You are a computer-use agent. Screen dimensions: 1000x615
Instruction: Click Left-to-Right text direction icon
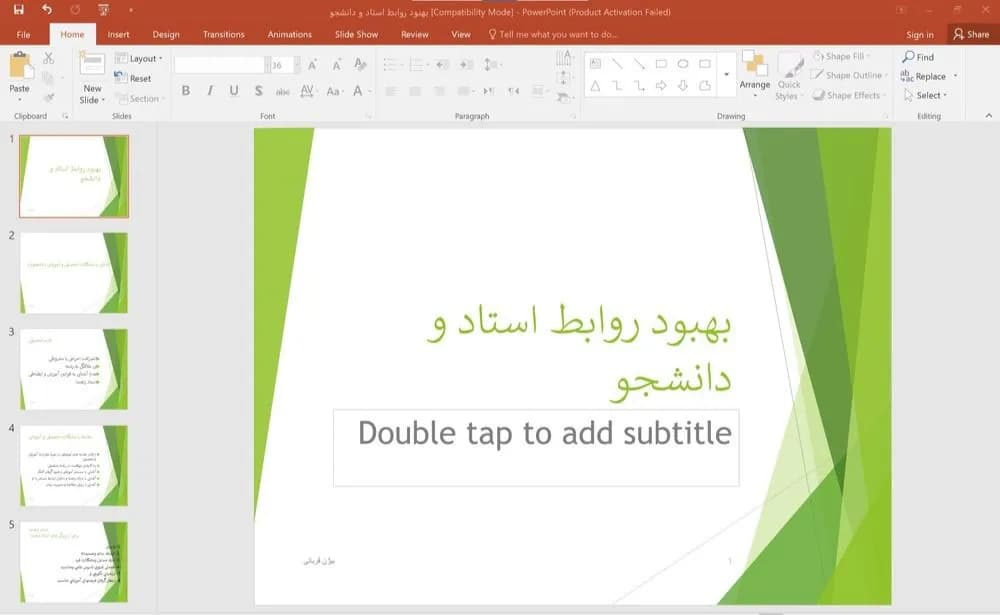pyautogui.click(x=489, y=91)
